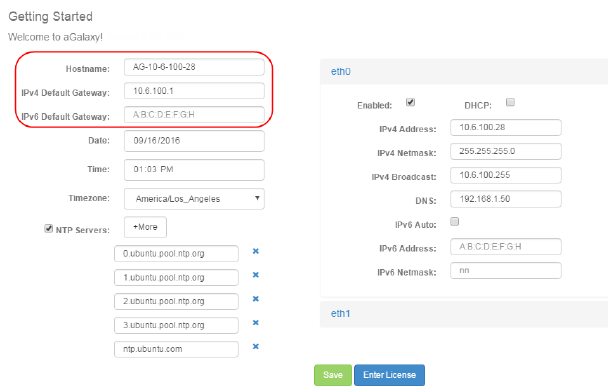Click into the Date field
This screenshot has height=391, width=608.
194,141
